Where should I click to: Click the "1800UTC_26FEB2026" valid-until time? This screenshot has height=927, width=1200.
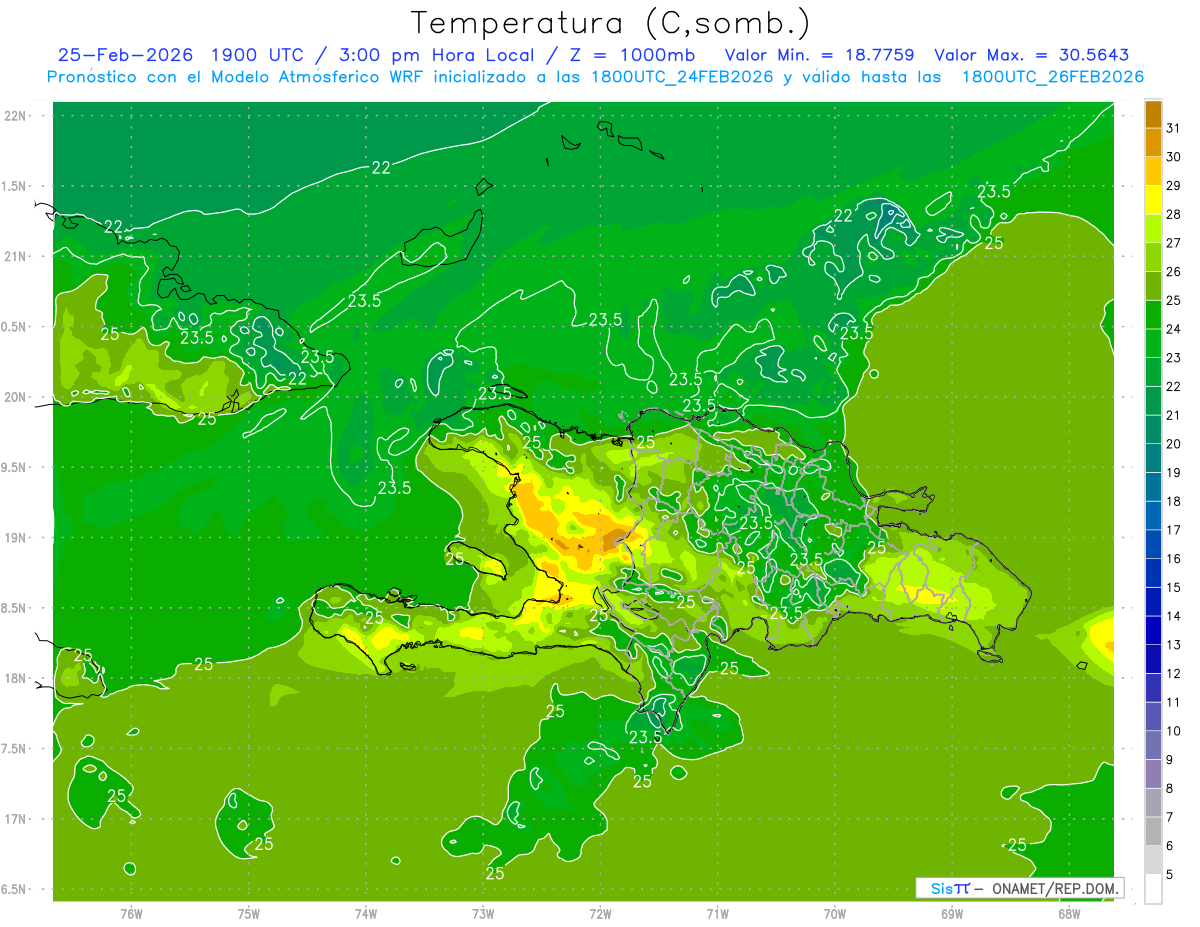[x=1053, y=77]
